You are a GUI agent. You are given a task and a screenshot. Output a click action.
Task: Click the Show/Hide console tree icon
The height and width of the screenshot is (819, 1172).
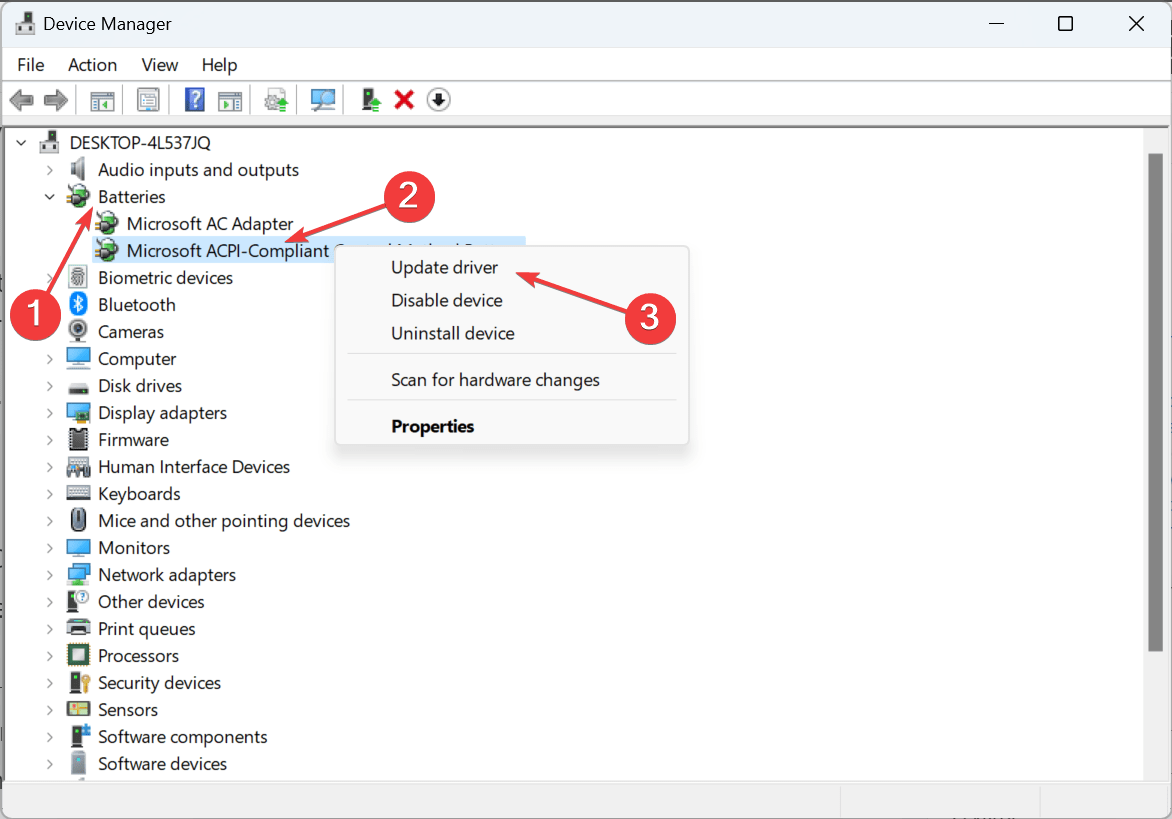click(101, 99)
